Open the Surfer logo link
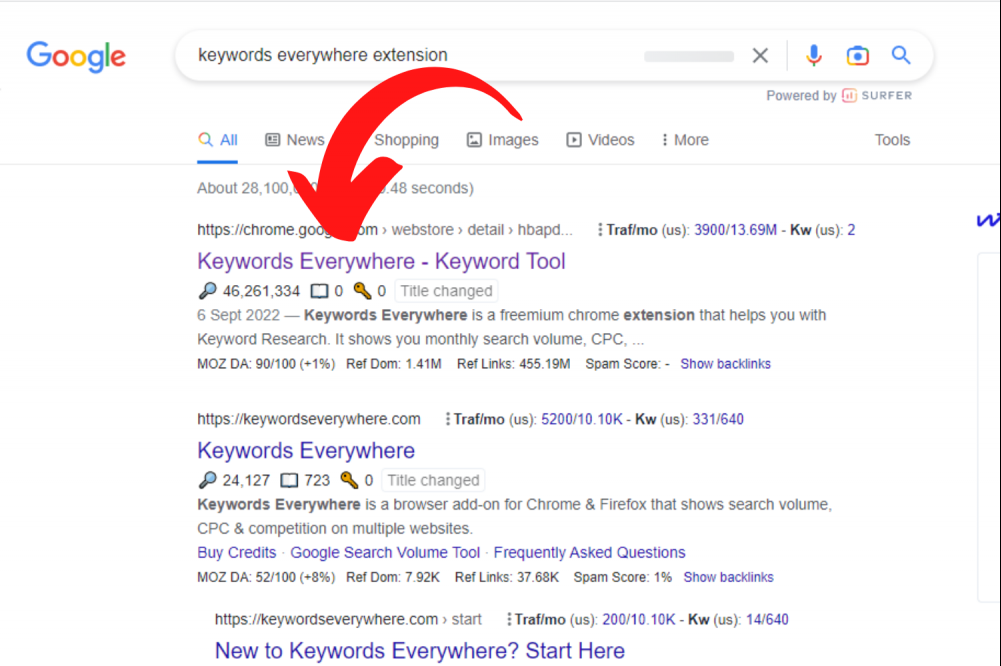This screenshot has width=1001, height=666. tap(877, 96)
